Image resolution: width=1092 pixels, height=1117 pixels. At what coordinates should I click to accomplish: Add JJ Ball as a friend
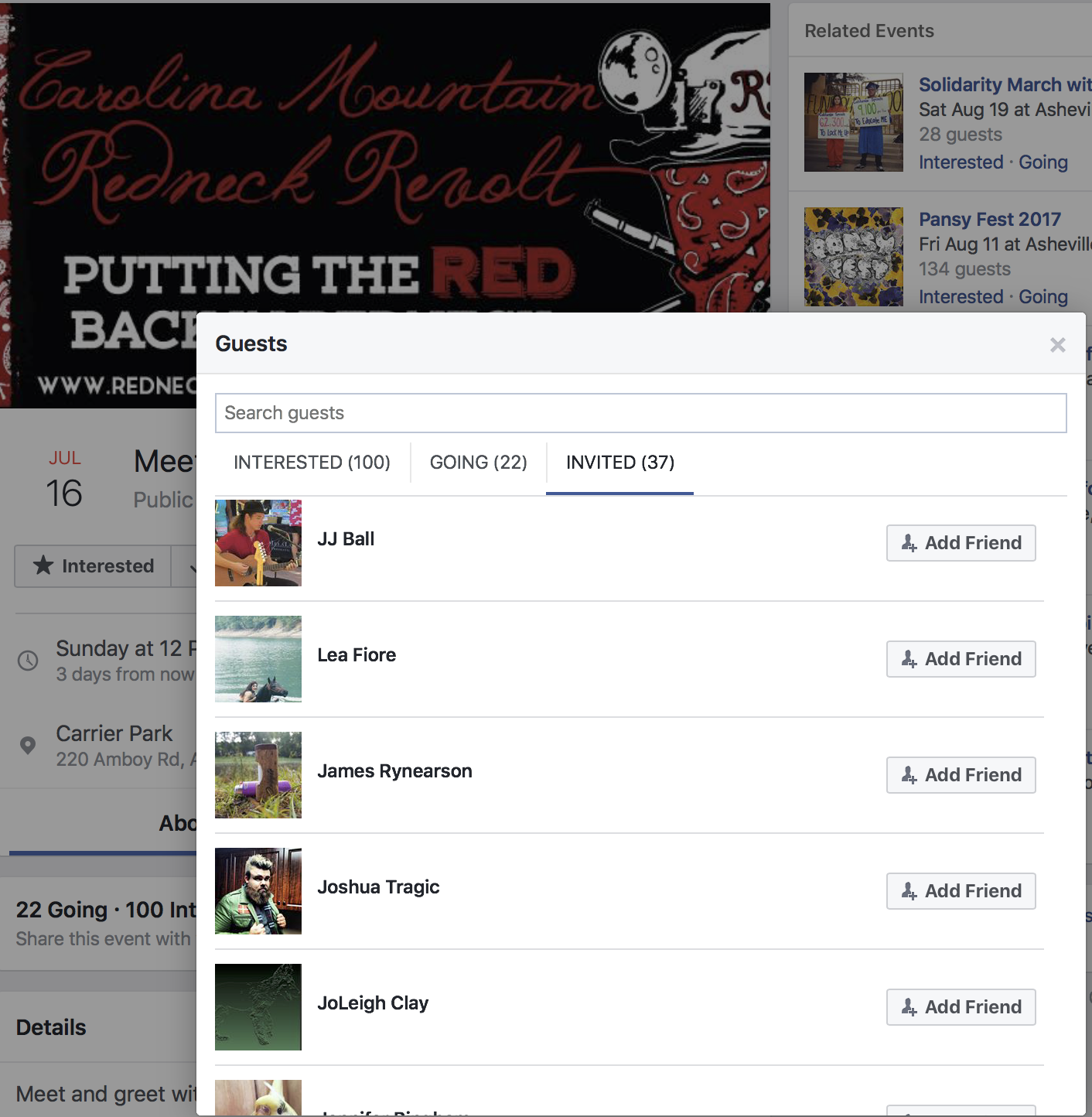pos(961,543)
